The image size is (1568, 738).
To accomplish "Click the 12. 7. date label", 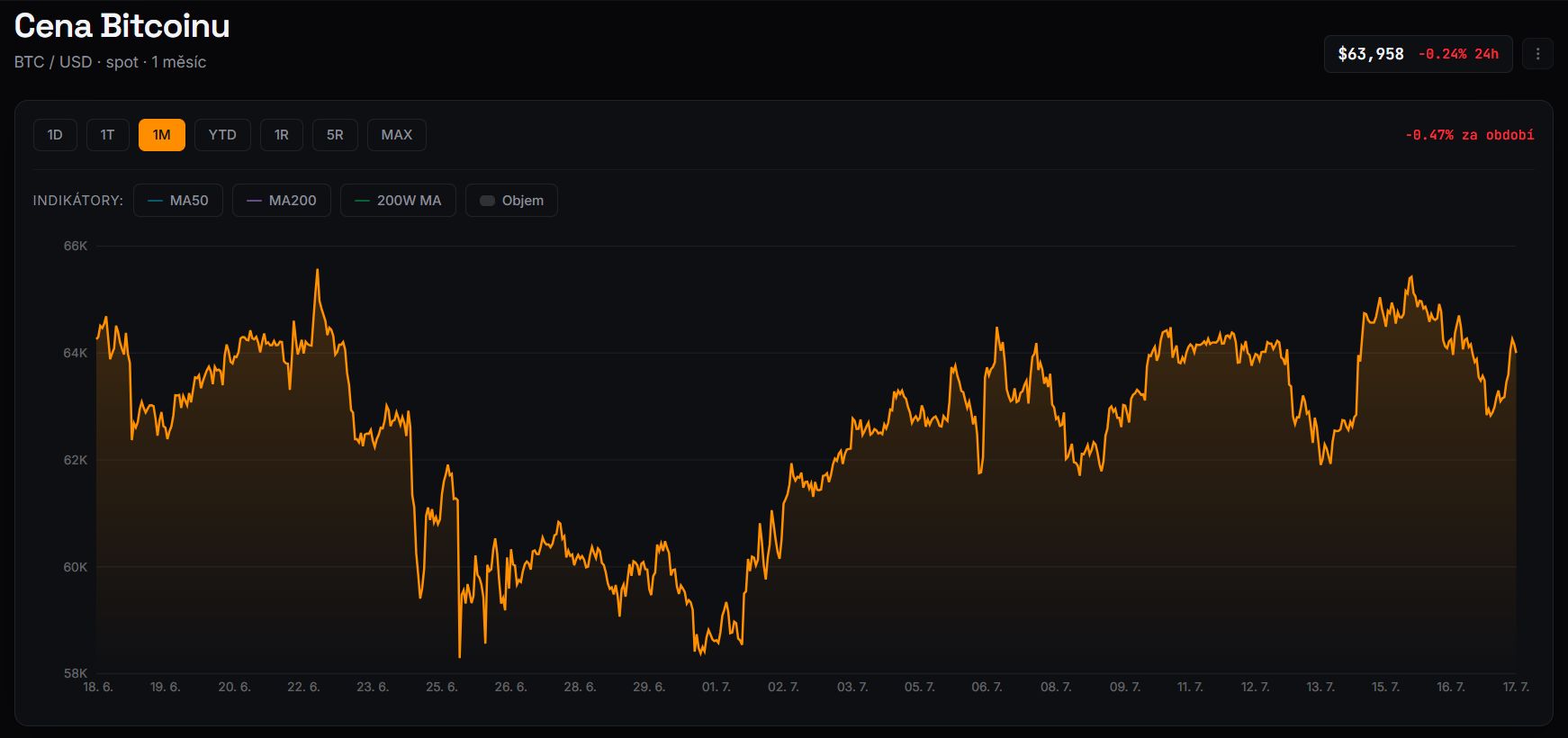I will tap(1255, 687).
